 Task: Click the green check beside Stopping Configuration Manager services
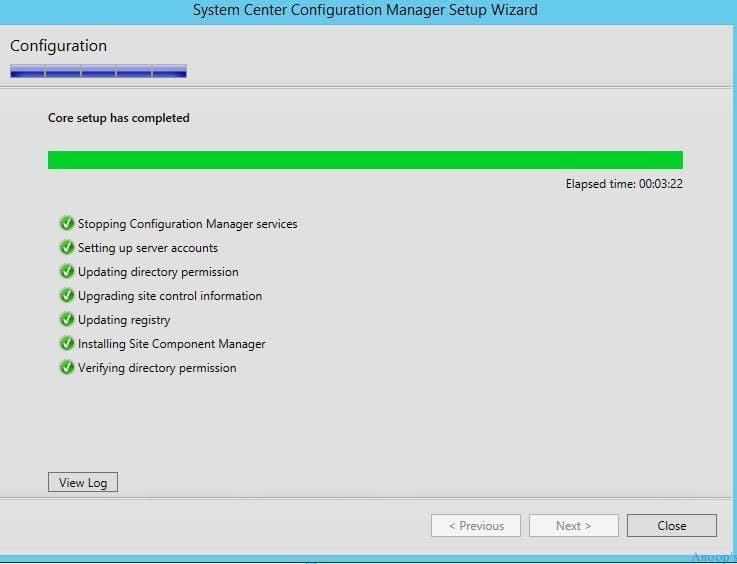click(x=67, y=223)
